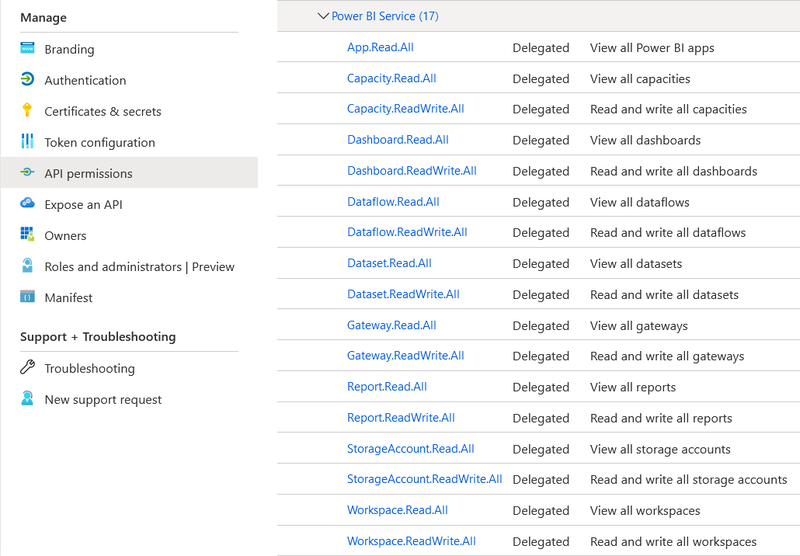Open the Report.ReadWrite.All permission
This screenshot has height=556, width=800.
point(401,418)
